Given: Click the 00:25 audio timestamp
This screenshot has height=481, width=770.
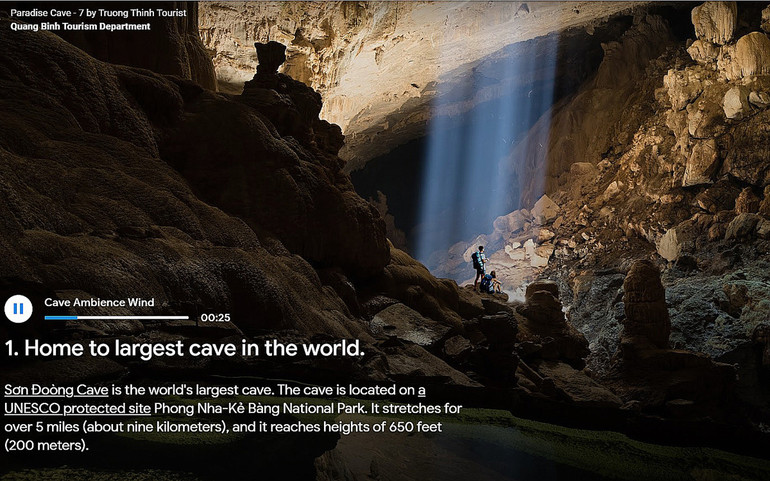Looking at the screenshot, I should click(x=215, y=317).
